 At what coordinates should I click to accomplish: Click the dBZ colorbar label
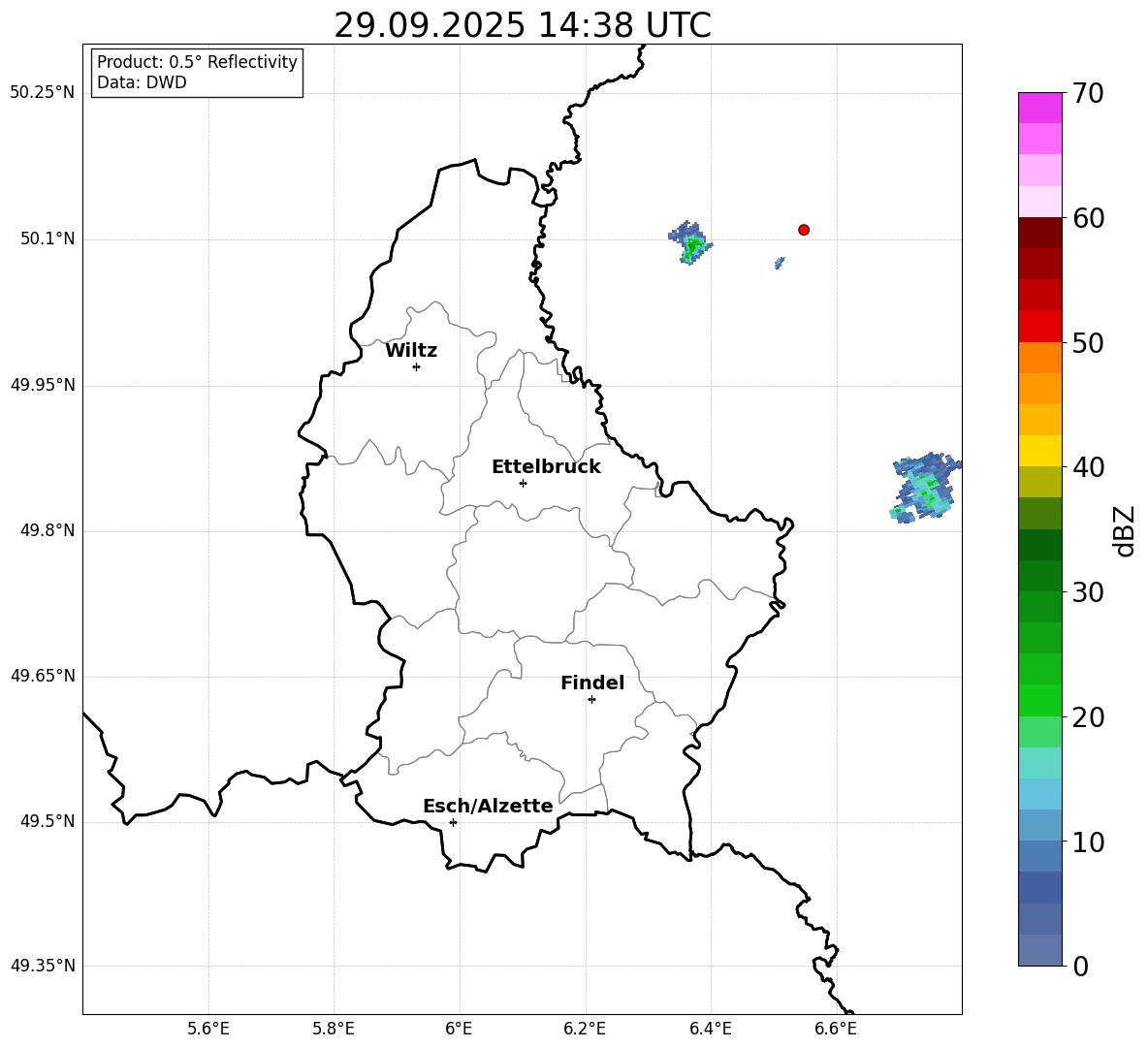[1126, 530]
